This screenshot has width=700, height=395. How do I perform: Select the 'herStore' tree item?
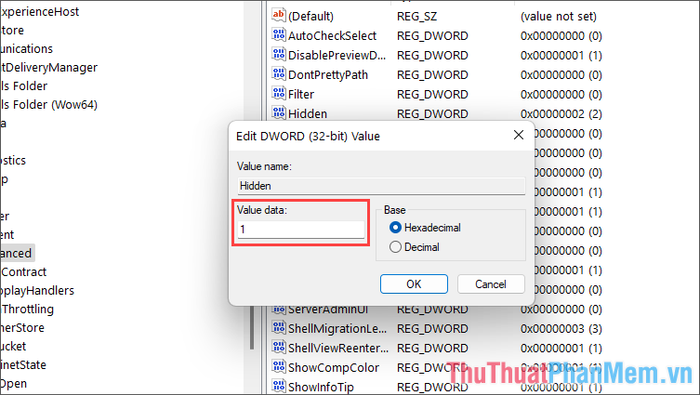tap(22, 328)
